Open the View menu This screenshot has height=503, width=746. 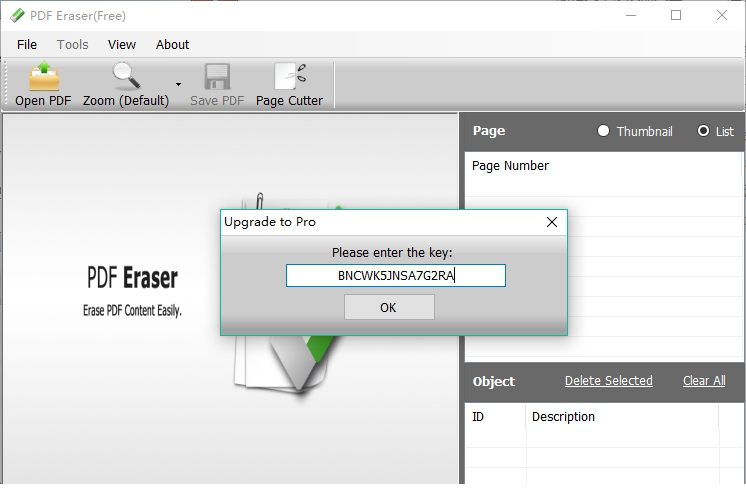(122, 44)
